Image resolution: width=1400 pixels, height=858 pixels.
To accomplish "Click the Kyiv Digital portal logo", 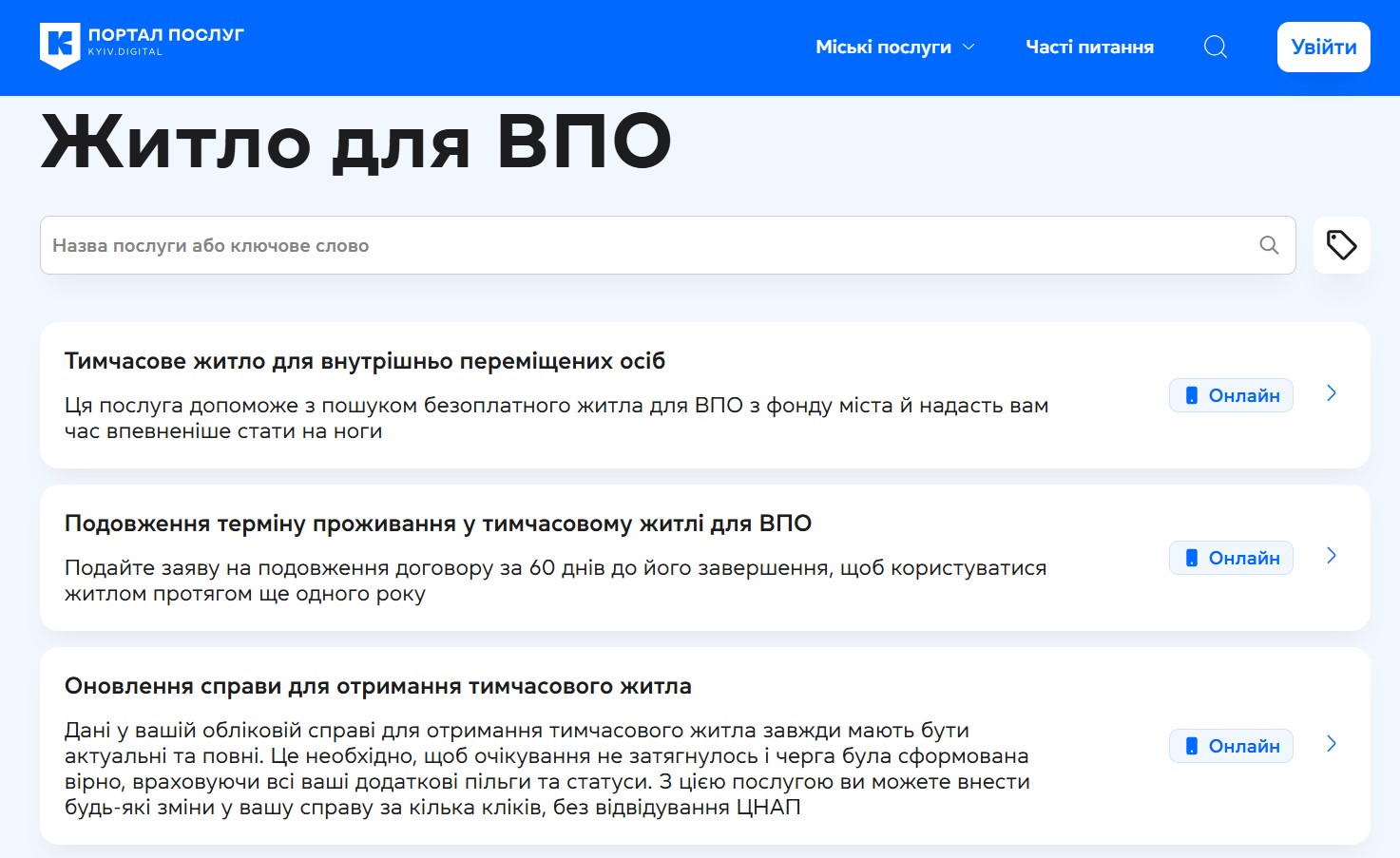I will 60,46.
